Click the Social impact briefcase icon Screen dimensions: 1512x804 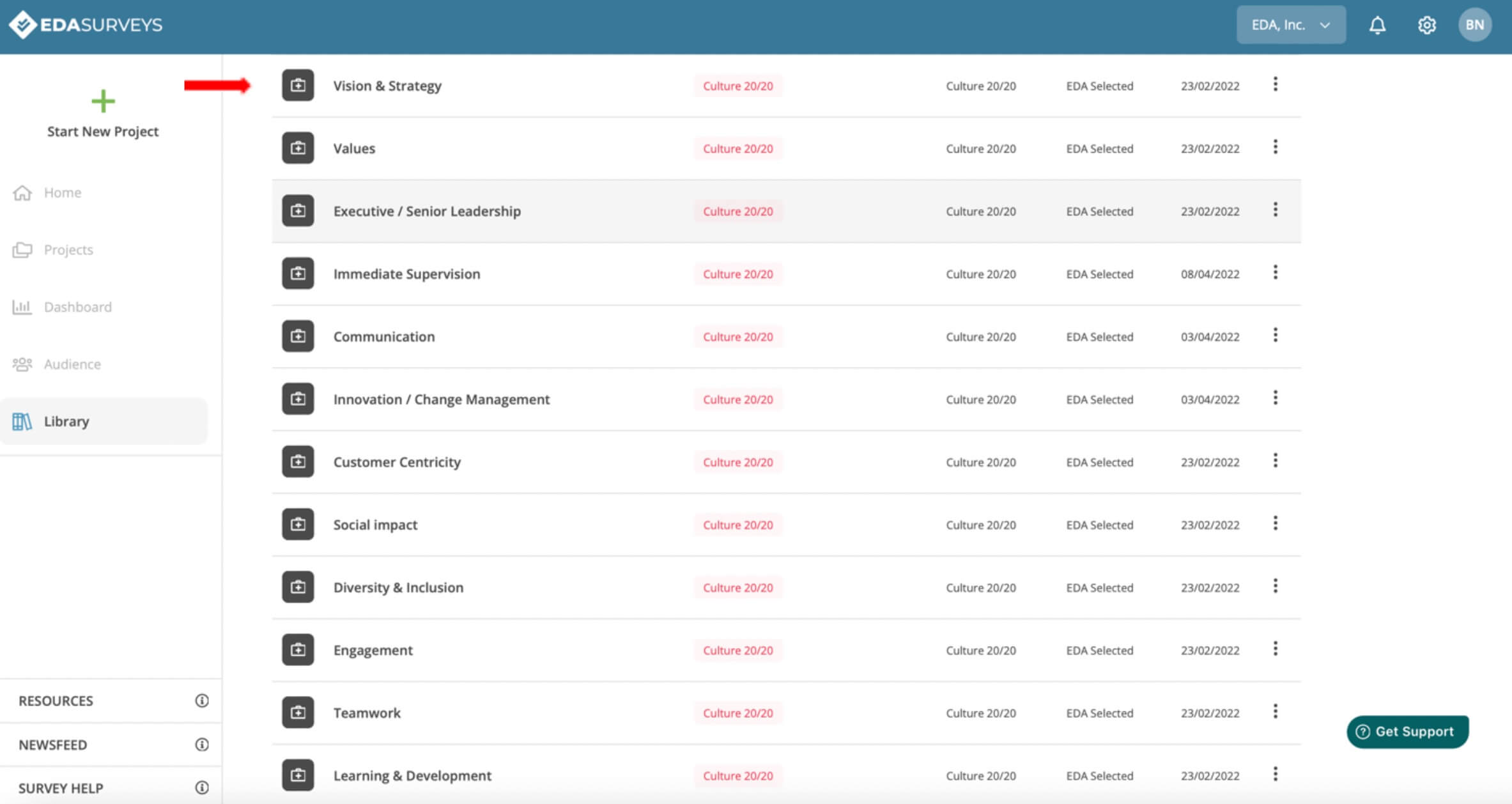(x=298, y=523)
